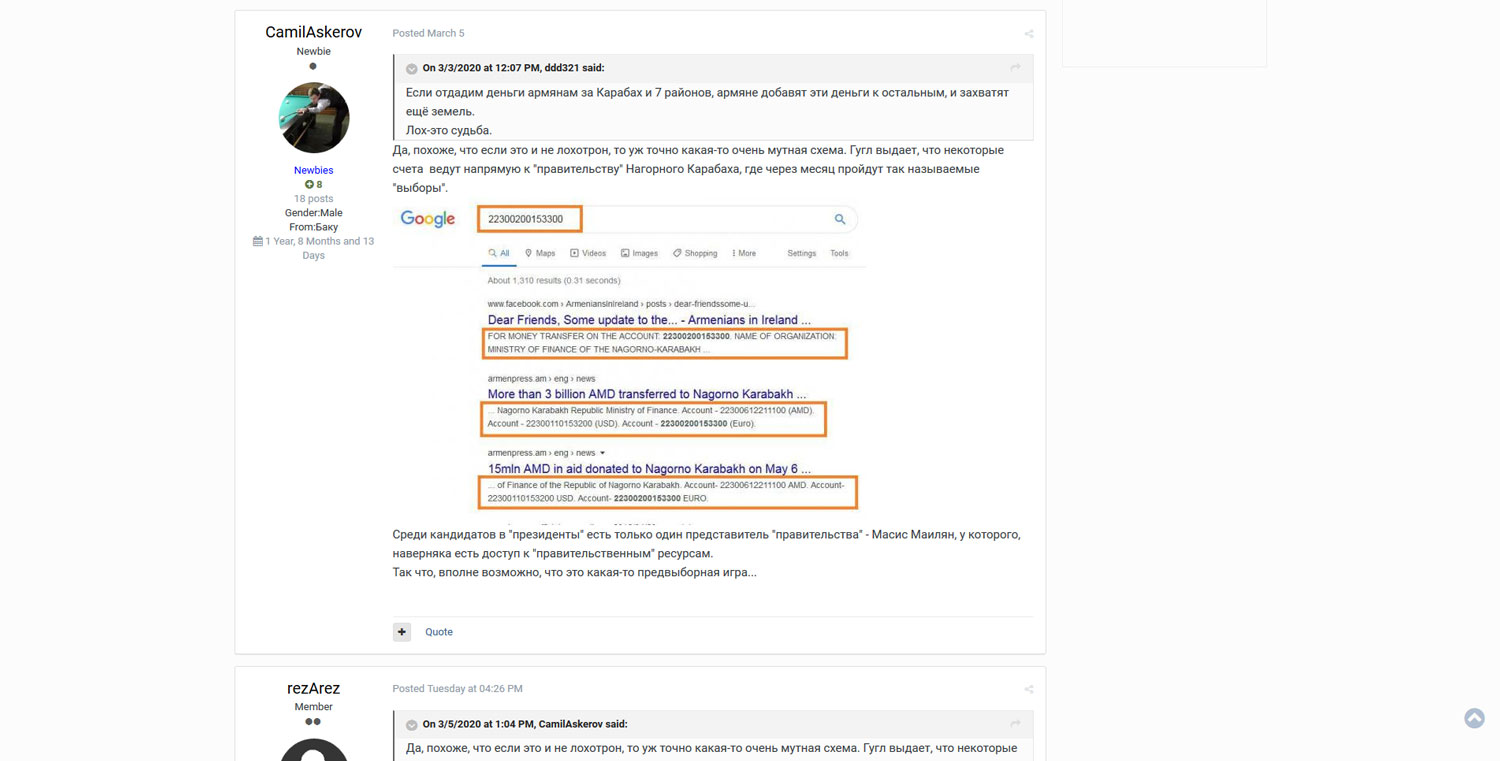This screenshot has height=761, width=1500.
Task: Click "Posted Tuesday at 04:26 PM" timestamp
Action: pos(457,689)
